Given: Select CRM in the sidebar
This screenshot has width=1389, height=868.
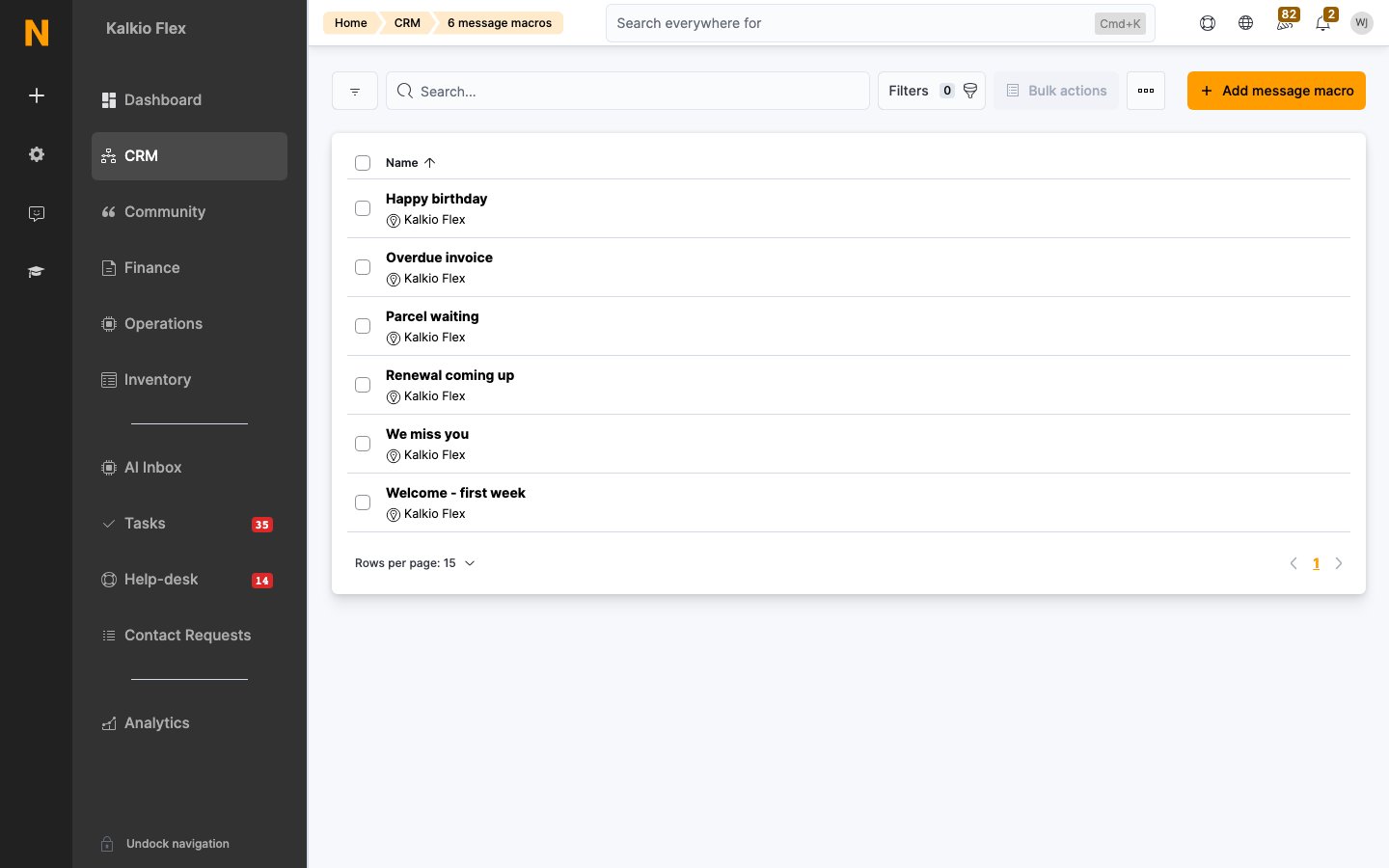Looking at the screenshot, I should [x=189, y=156].
